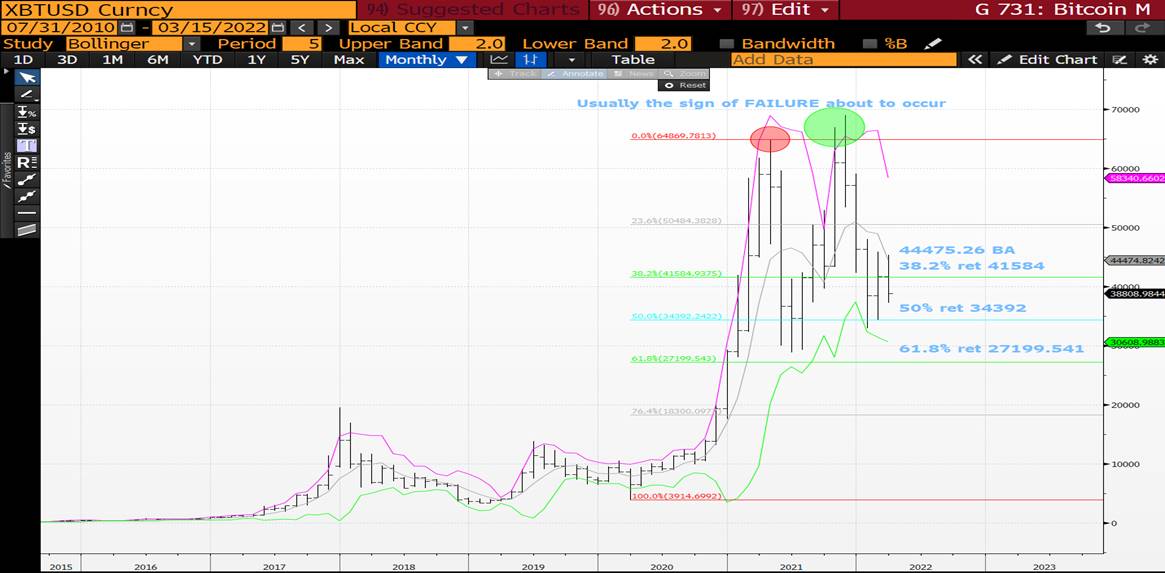This screenshot has width=1165, height=573.
Task: Click the '50% ret 34392' annotation text
Action: (x=963, y=308)
